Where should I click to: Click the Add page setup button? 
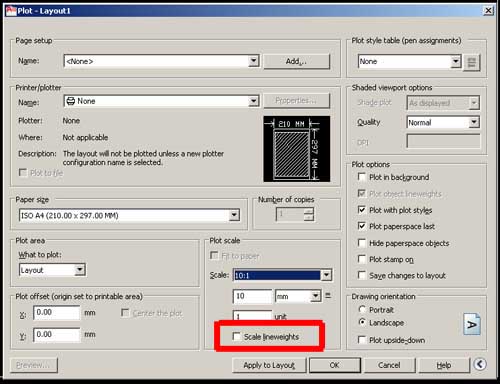coord(297,61)
